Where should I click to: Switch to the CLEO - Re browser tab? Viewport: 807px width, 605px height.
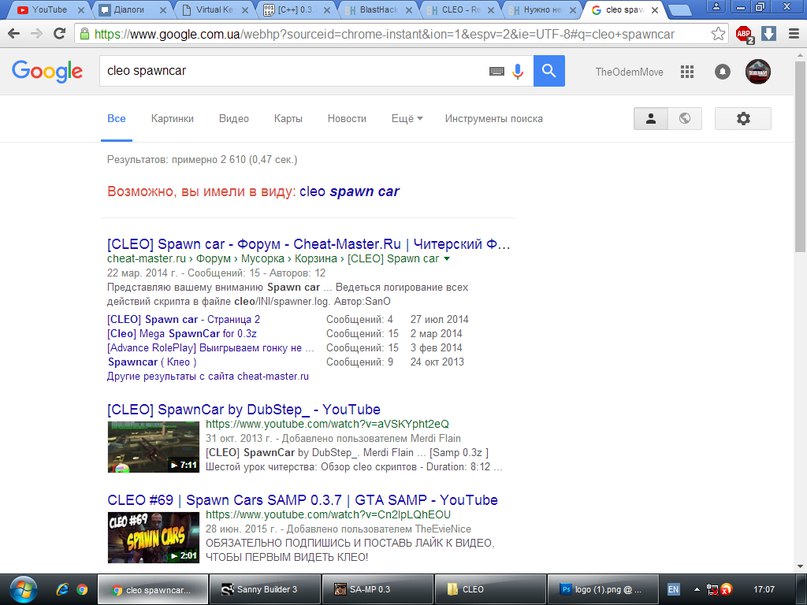[459, 10]
